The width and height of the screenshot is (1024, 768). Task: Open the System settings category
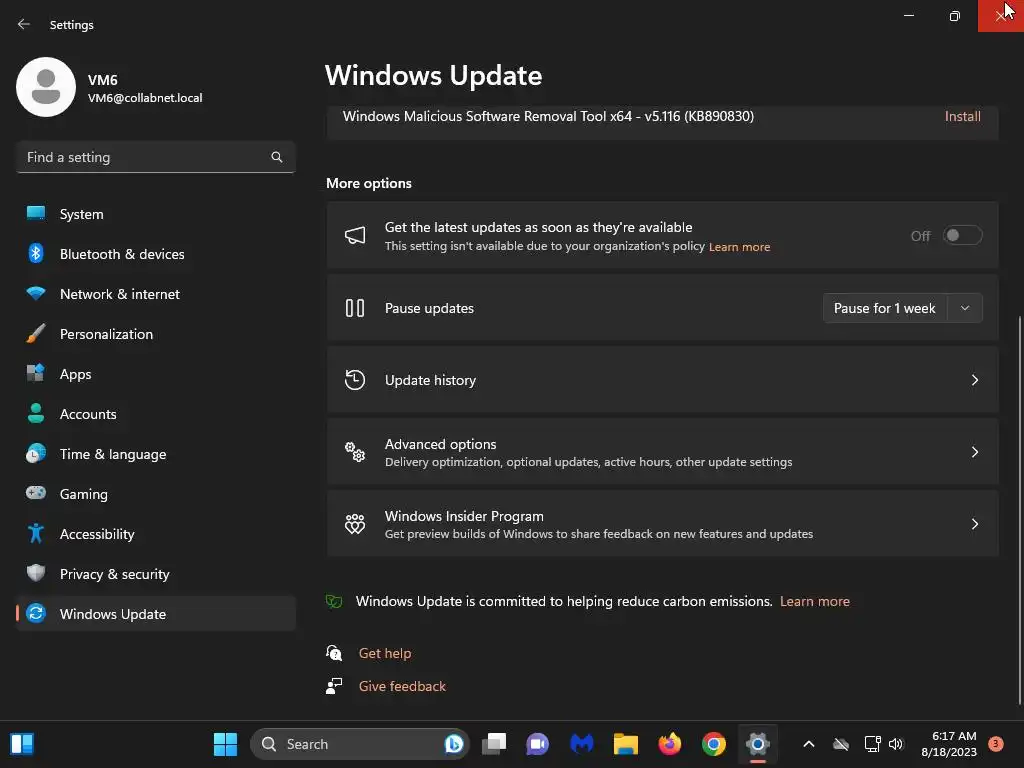(155, 214)
